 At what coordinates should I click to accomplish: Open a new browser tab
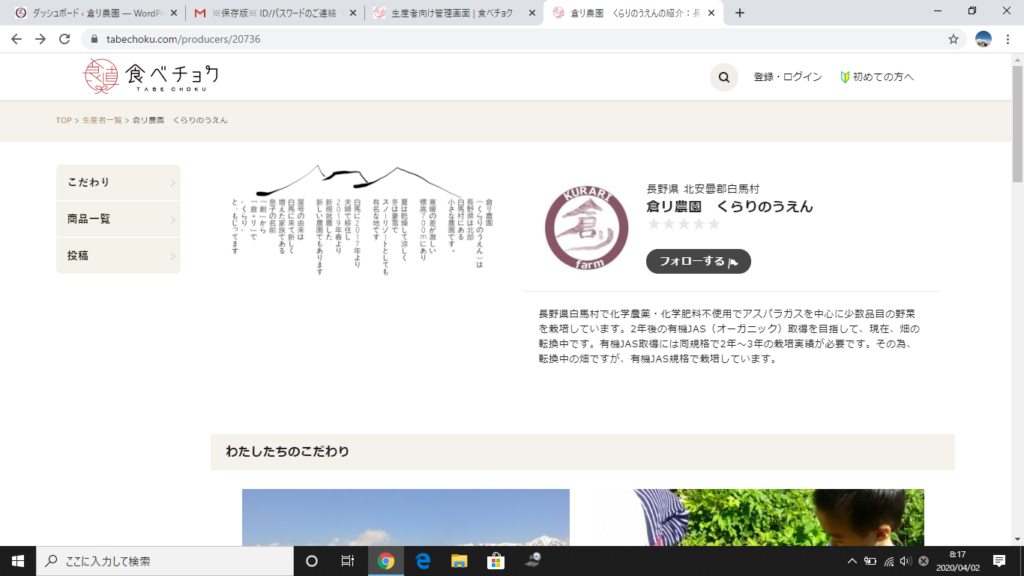pos(739,12)
